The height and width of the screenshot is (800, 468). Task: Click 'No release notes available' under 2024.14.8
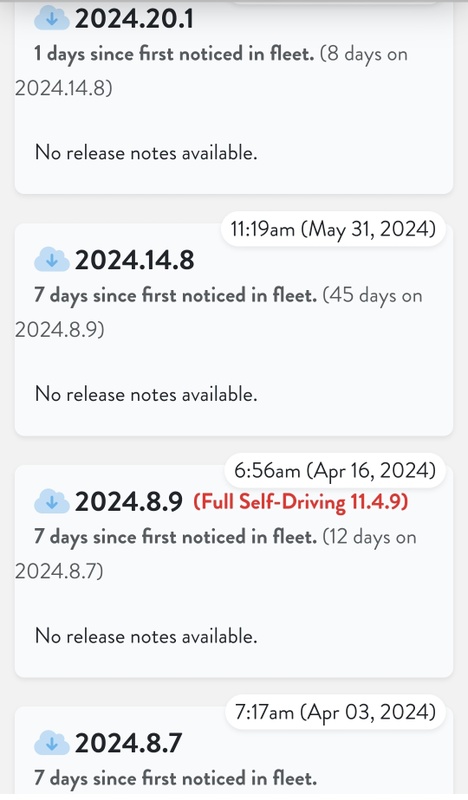pyautogui.click(x=146, y=394)
